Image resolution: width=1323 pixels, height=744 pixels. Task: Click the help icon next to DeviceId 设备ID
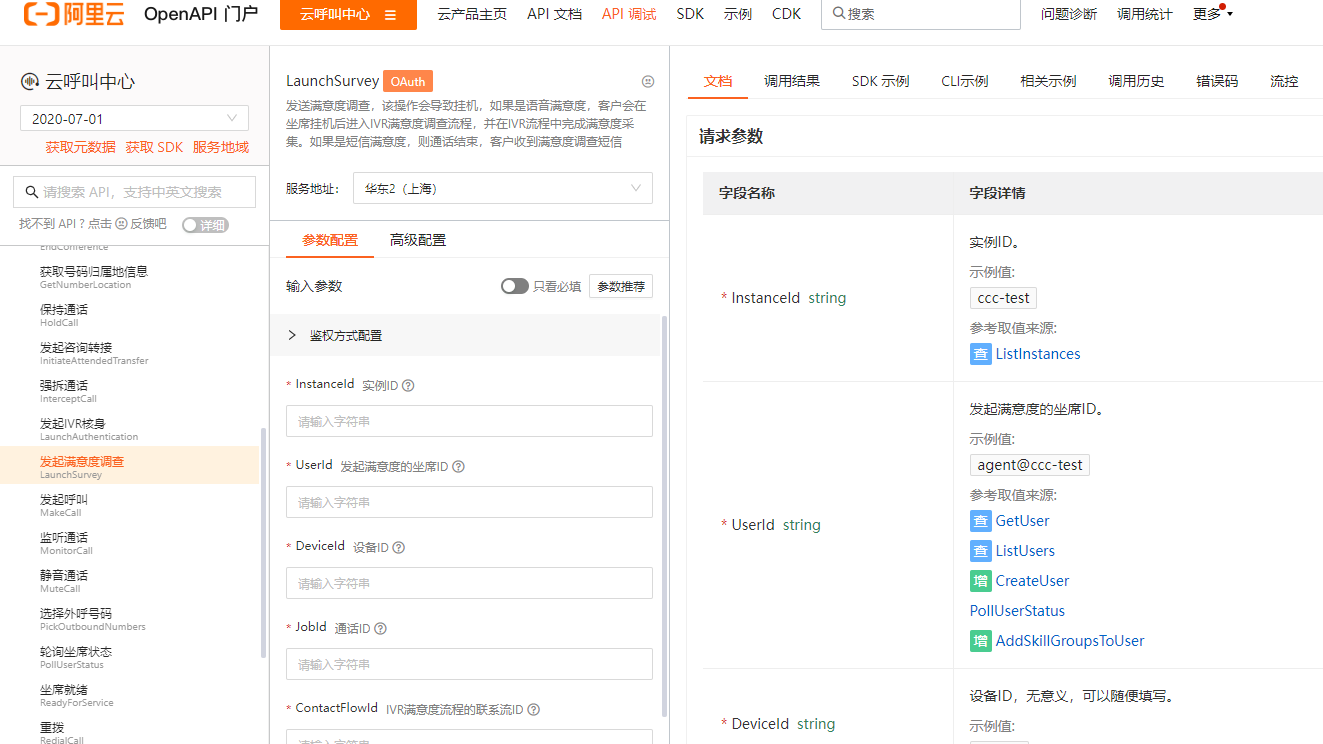[398, 547]
